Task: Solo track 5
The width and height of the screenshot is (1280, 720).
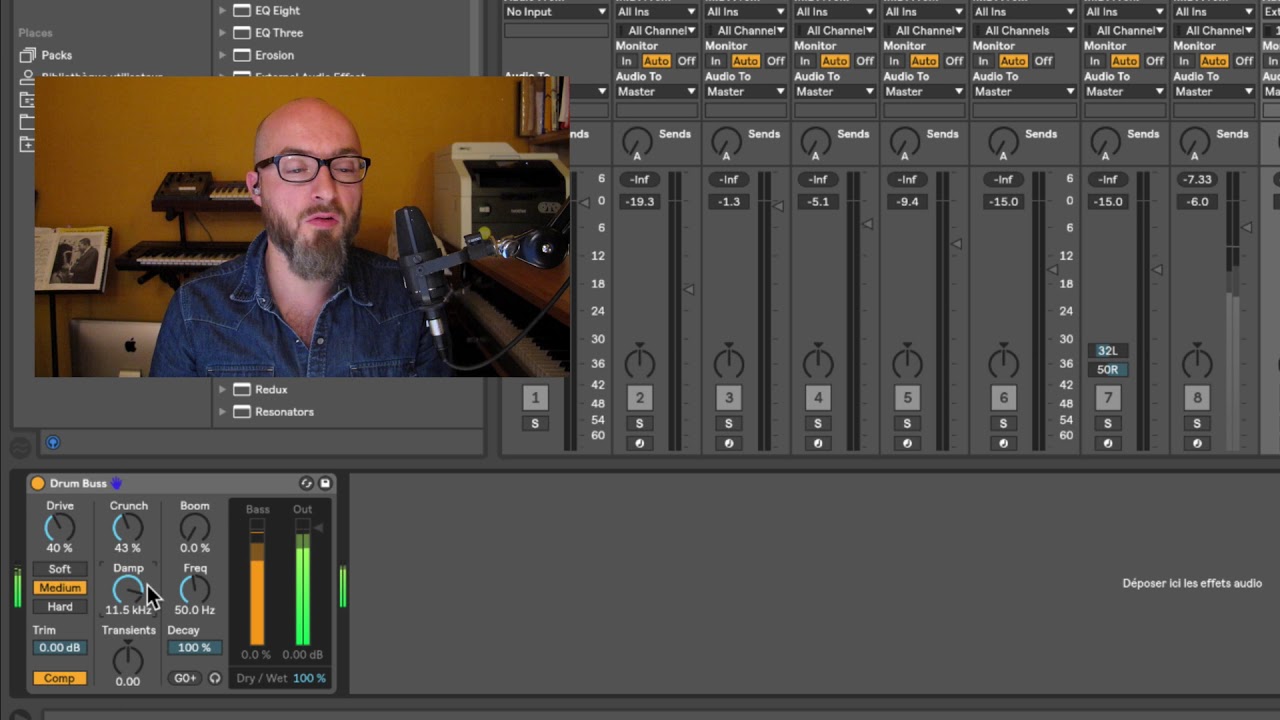Action: point(907,424)
